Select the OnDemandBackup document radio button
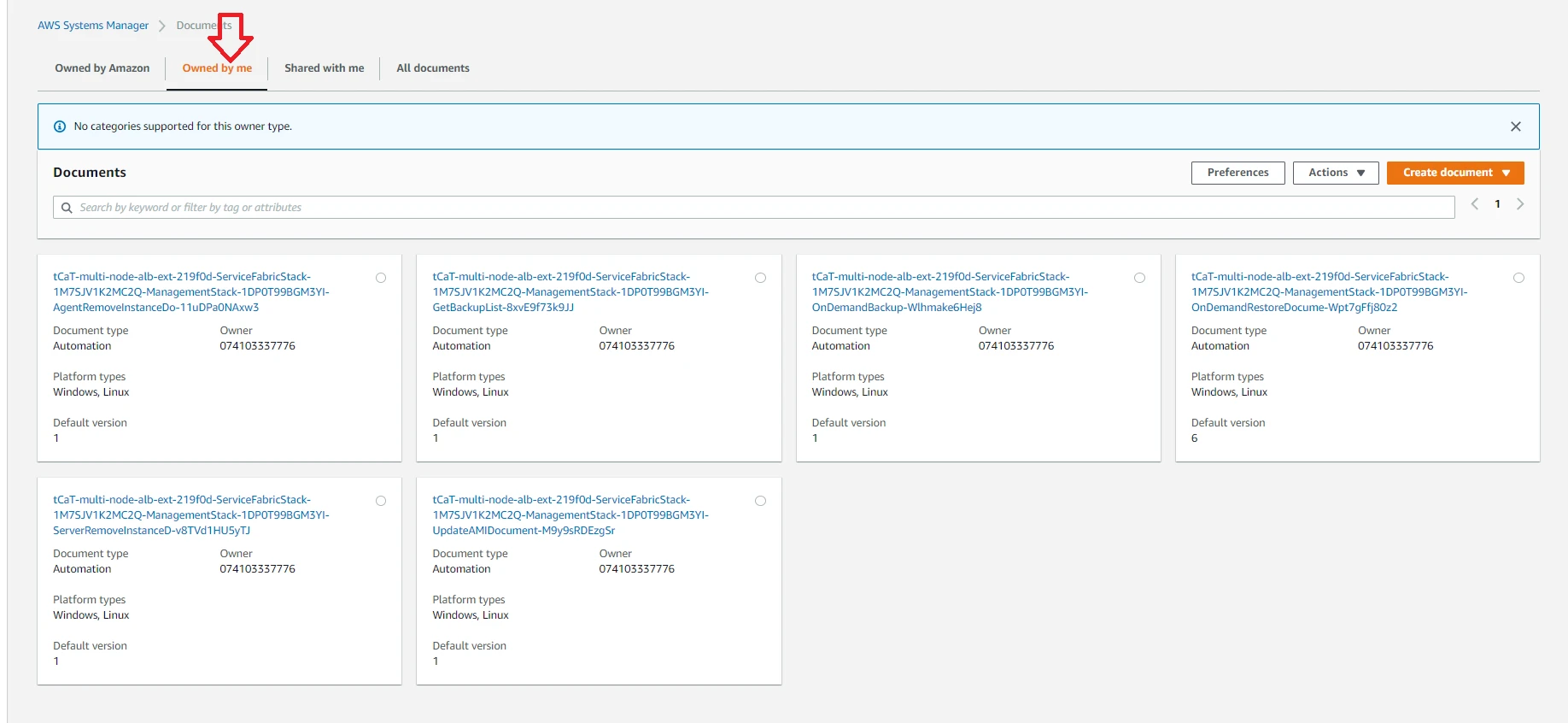This screenshot has height=723, width=1568. (1139, 278)
